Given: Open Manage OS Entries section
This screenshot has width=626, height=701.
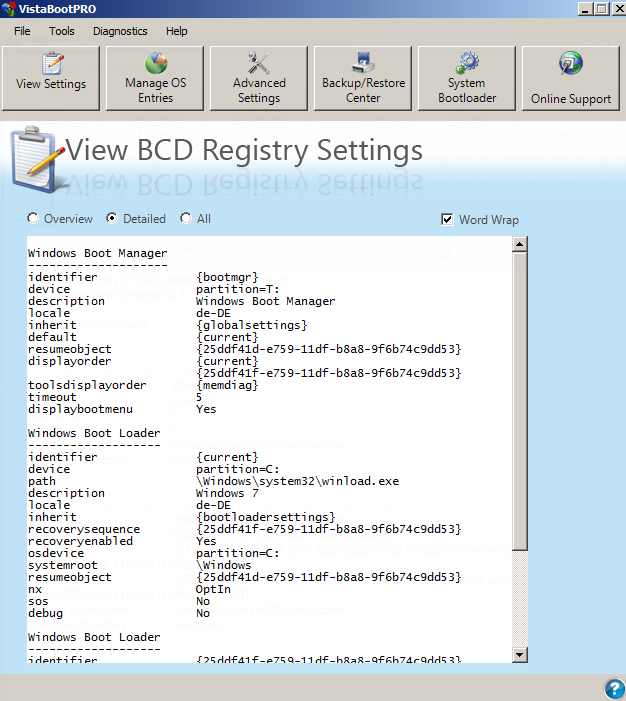Looking at the screenshot, I should (155, 78).
